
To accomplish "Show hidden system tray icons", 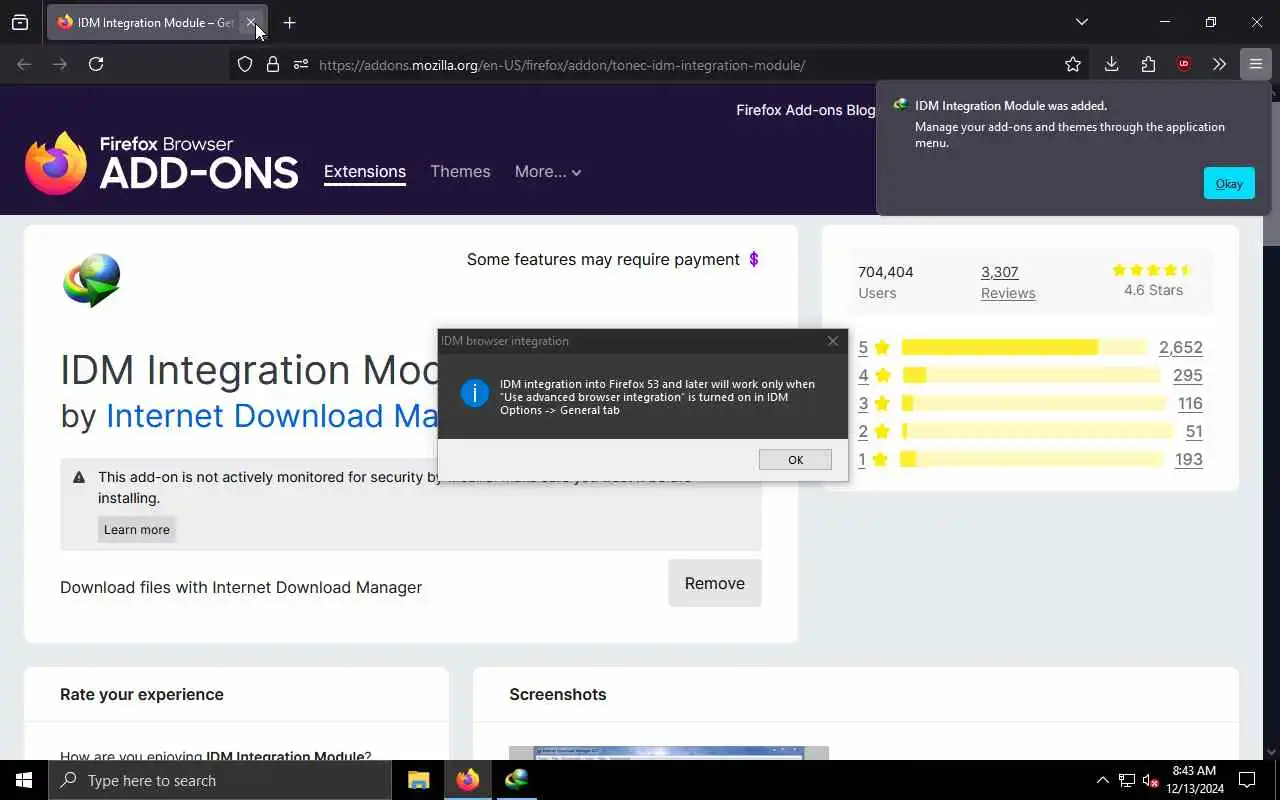I will [1102, 780].
